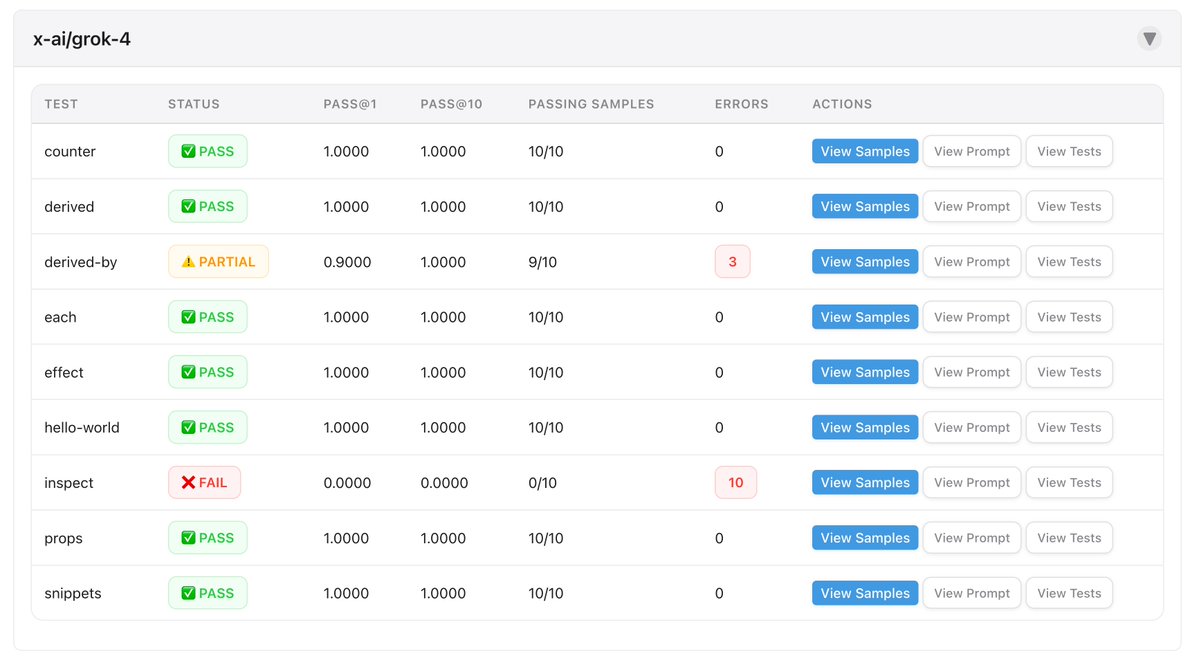Open View Tests for counter test
This screenshot has height=663, width=1199.
point(1069,151)
